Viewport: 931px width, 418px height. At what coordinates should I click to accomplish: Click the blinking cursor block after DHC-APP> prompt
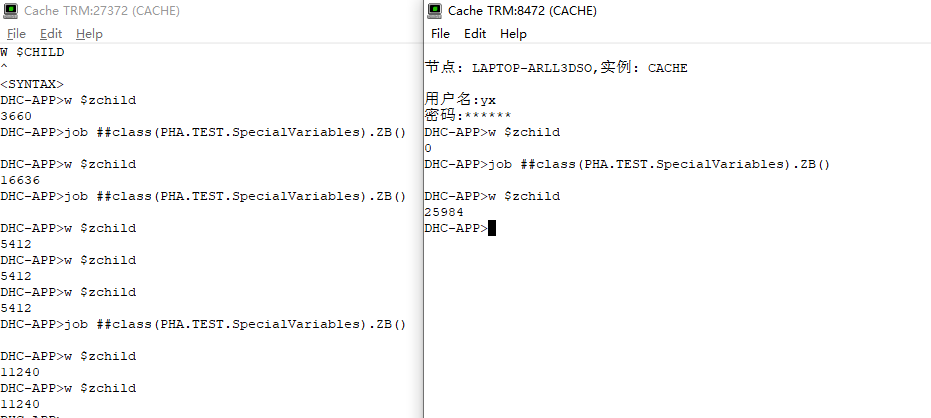point(492,228)
